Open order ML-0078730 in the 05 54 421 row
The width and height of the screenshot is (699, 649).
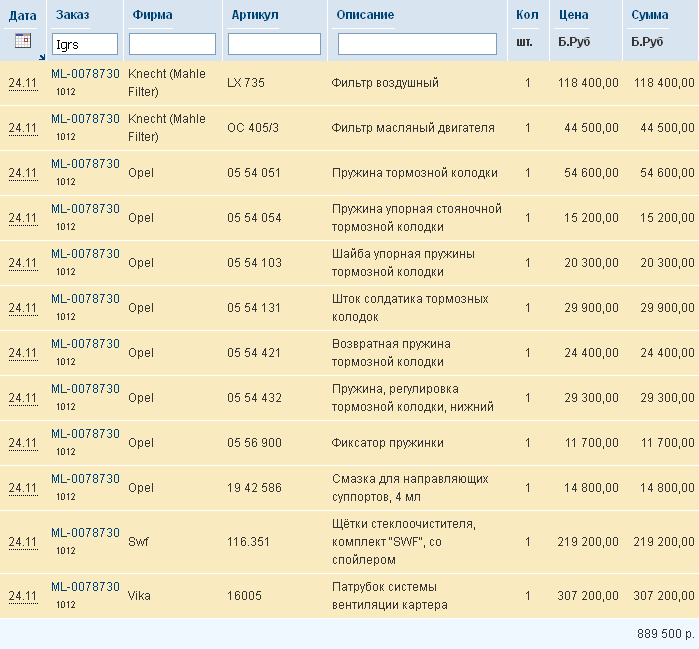coord(85,344)
